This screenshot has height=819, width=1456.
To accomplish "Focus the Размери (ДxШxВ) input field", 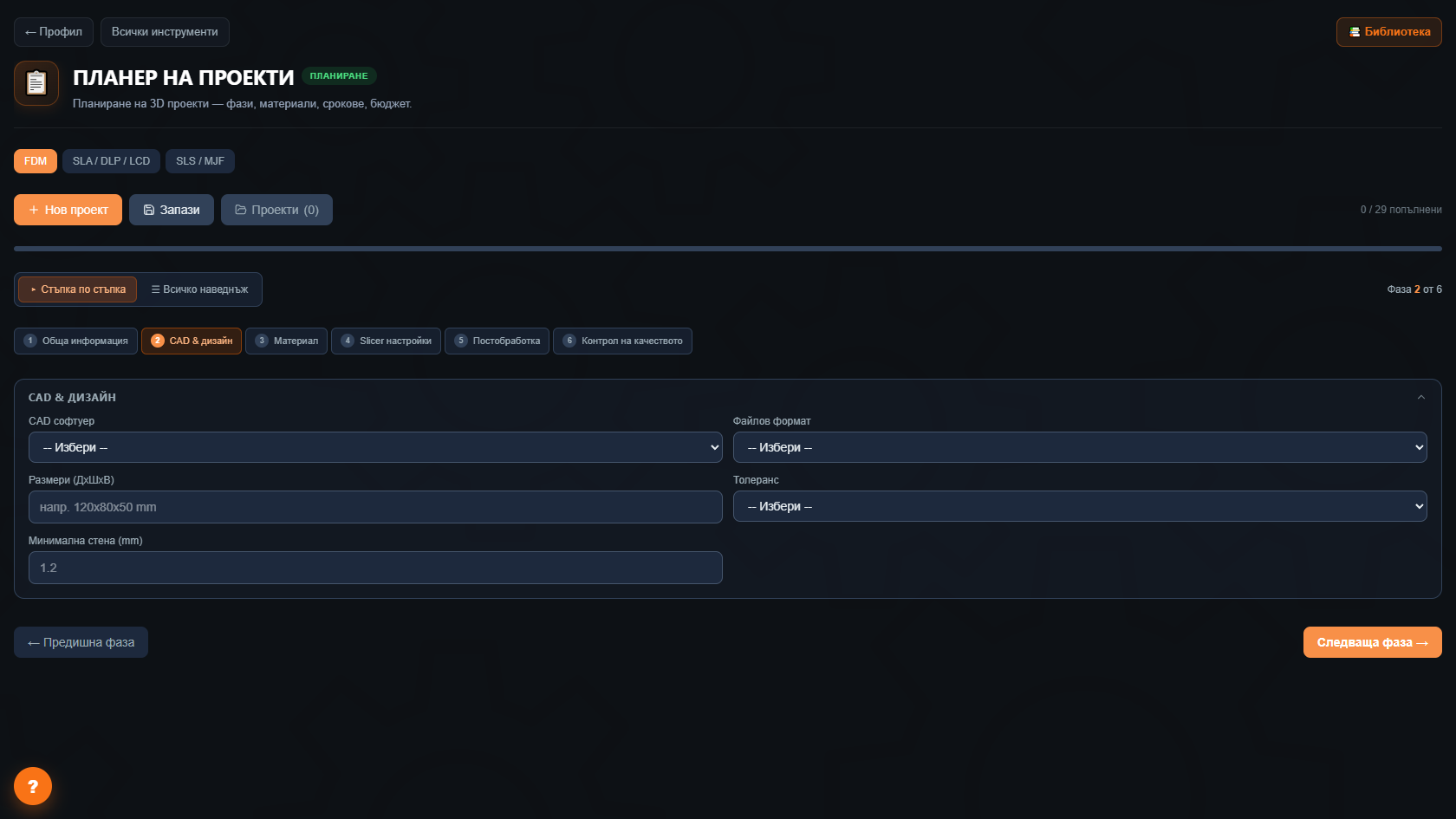I will pos(375,507).
